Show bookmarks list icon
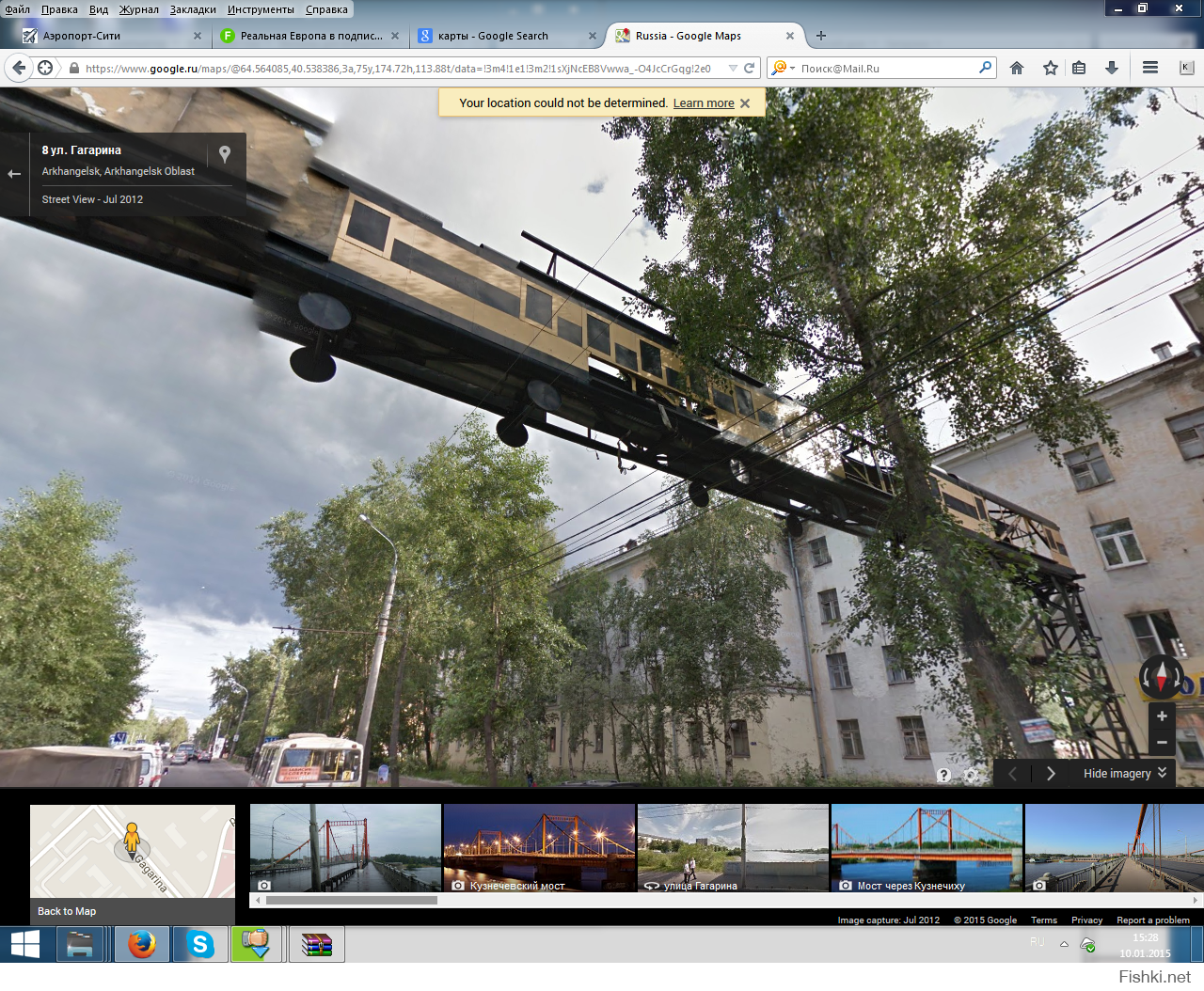The height and width of the screenshot is (991, 1204). pyautogui.click(x=1079, y=68)
